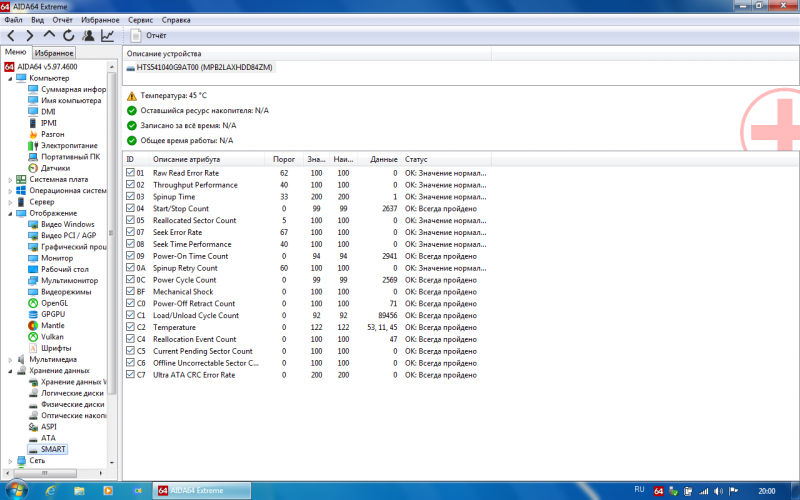Select the Датчики sensor item
Image resolution: width=800 pixels, height=500 pixels.
[54, 168]
